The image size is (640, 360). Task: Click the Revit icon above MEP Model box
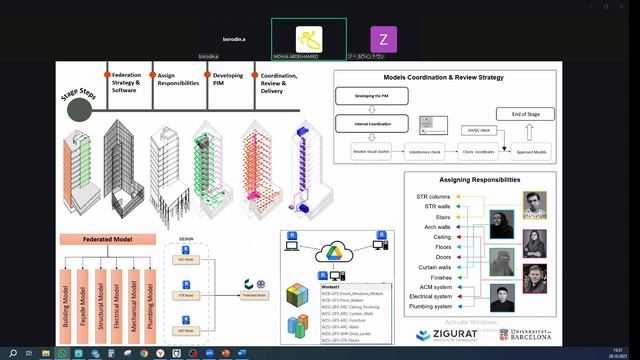coord(186,320)
